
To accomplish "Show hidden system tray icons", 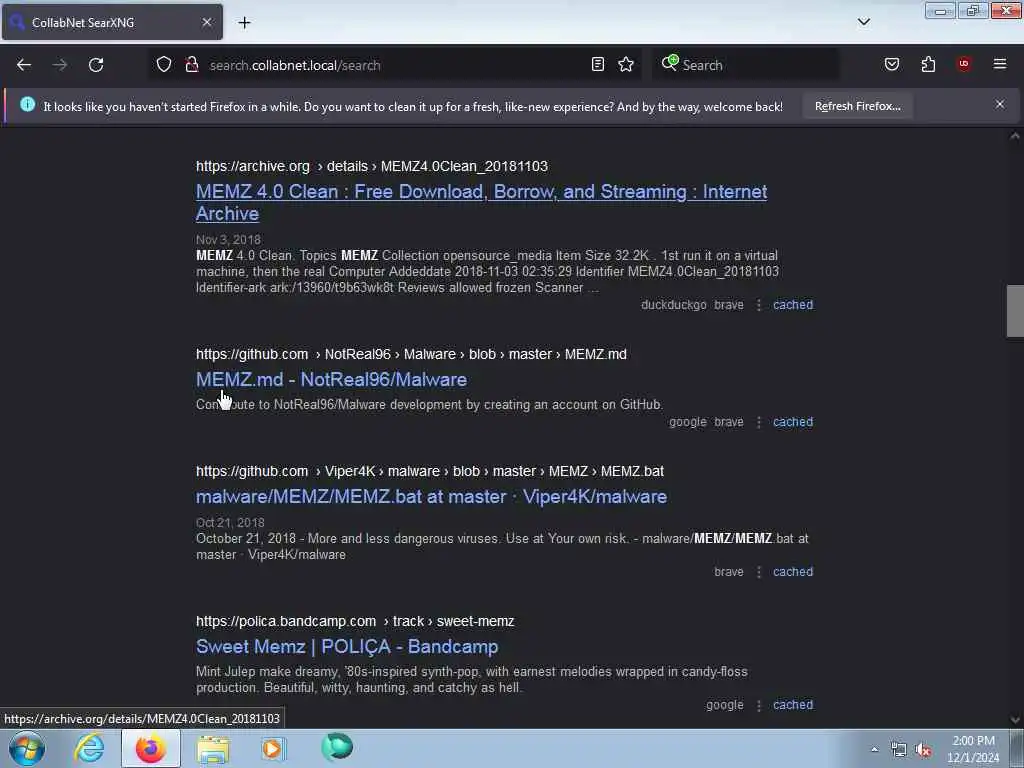I will tap(874, 749).
